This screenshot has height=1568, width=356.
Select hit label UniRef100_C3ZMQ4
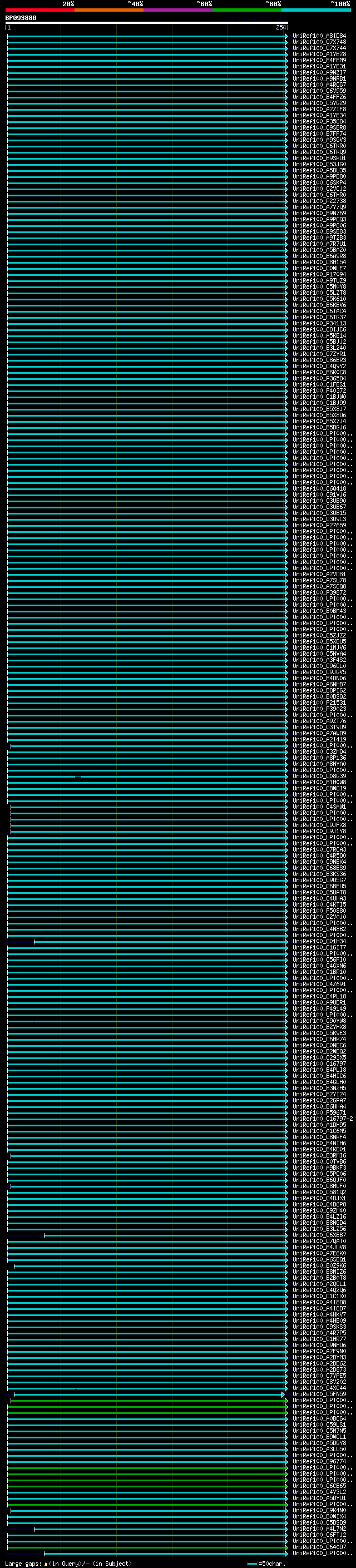(x=319, y=752)
